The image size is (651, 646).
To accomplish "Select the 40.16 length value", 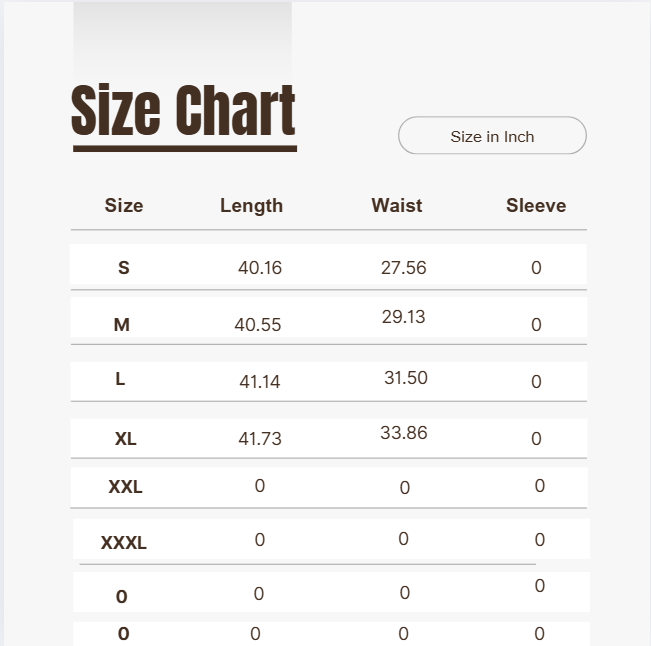I will 260,268.
